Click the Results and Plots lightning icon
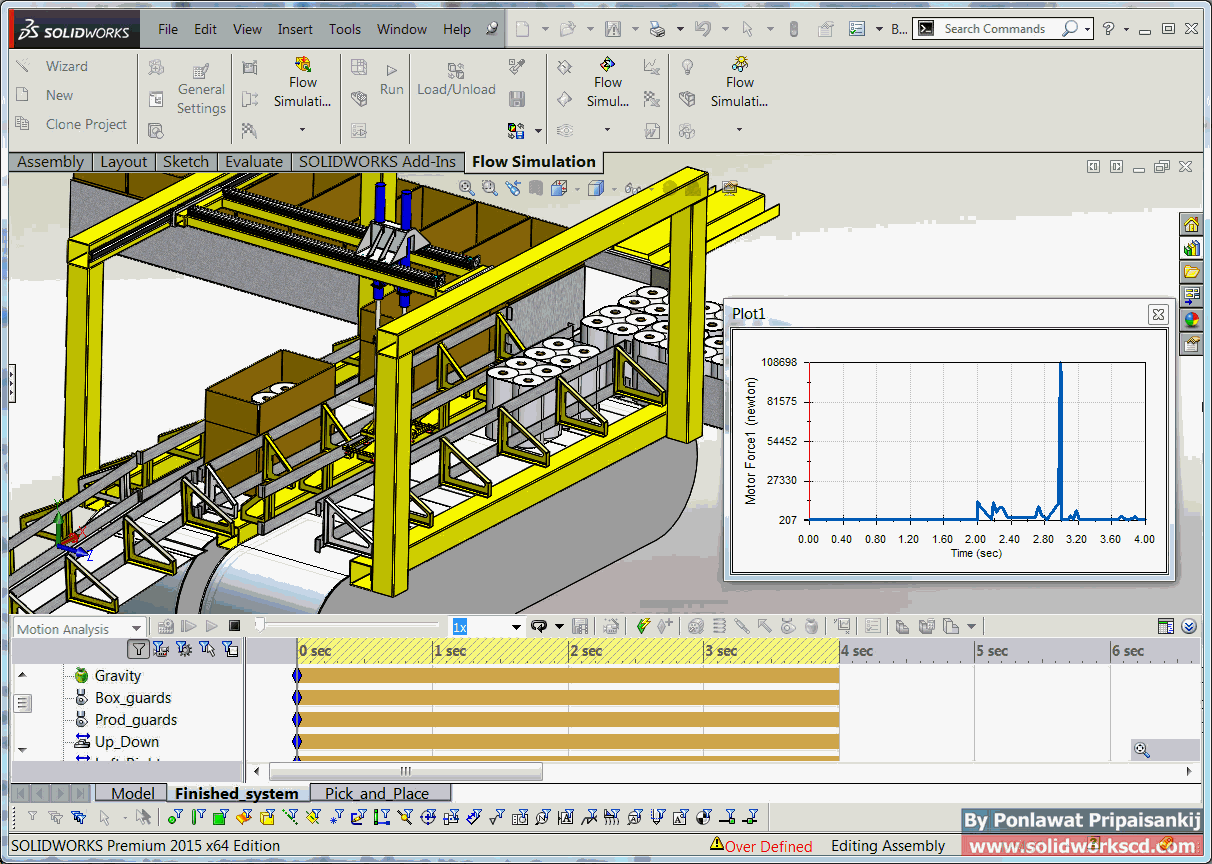Image resolution: width=1212 pixels, height=864 pixels. pyautogui.click(x=643, y=626)
